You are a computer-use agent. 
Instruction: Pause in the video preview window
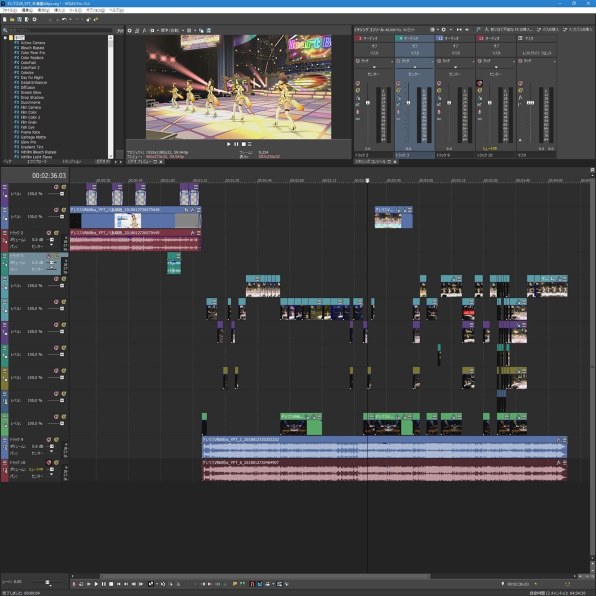pyautogui.click(x=236, y=144)
